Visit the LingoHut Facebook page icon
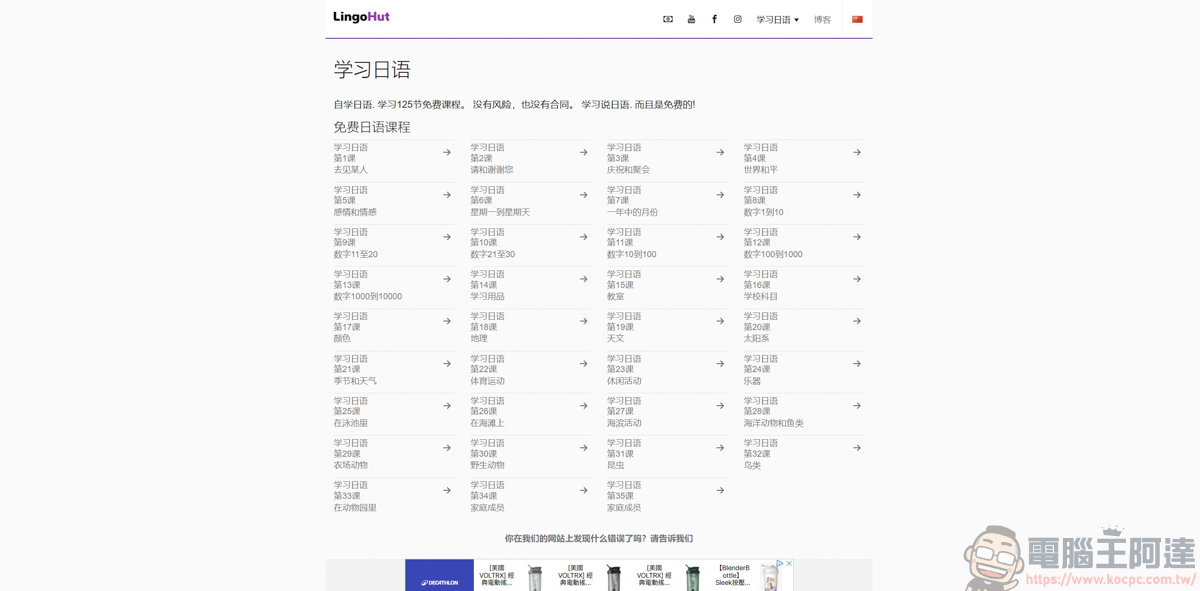This screenshot has height=591, width=1200. pos(714,19)
